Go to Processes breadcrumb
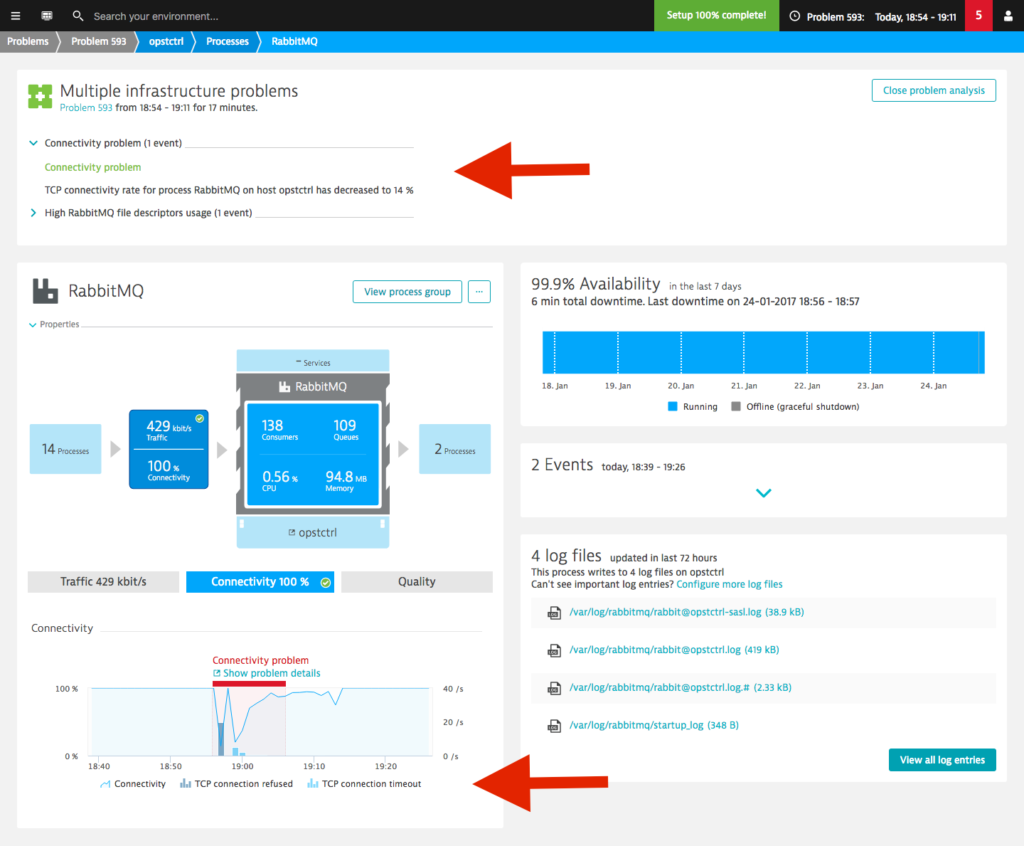The height and width of the screenshot is (846, 1024). (227, 41)
